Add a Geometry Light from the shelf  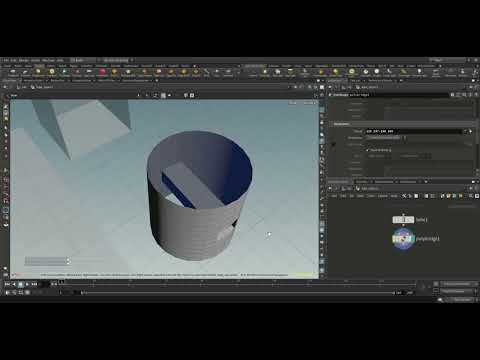(304, 73)
